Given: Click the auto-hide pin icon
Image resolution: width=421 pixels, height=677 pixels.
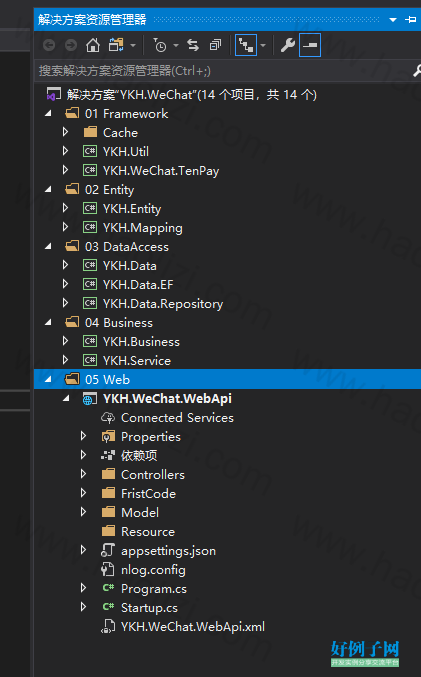Looking at the screenshot, I should click(411, 20).
